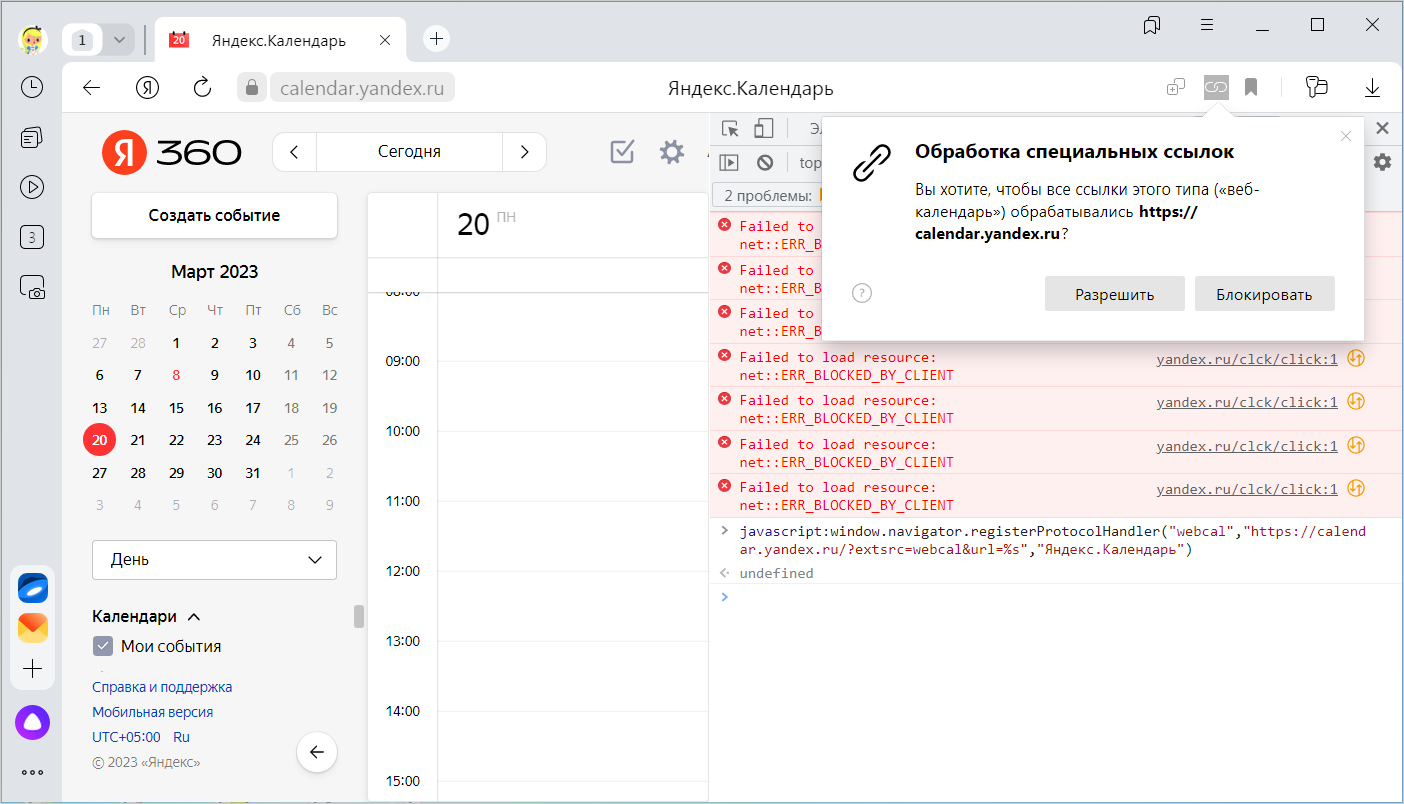Select March 8 in the mini calendar
The image size is (1404, 804).
[x=176, y=375]
